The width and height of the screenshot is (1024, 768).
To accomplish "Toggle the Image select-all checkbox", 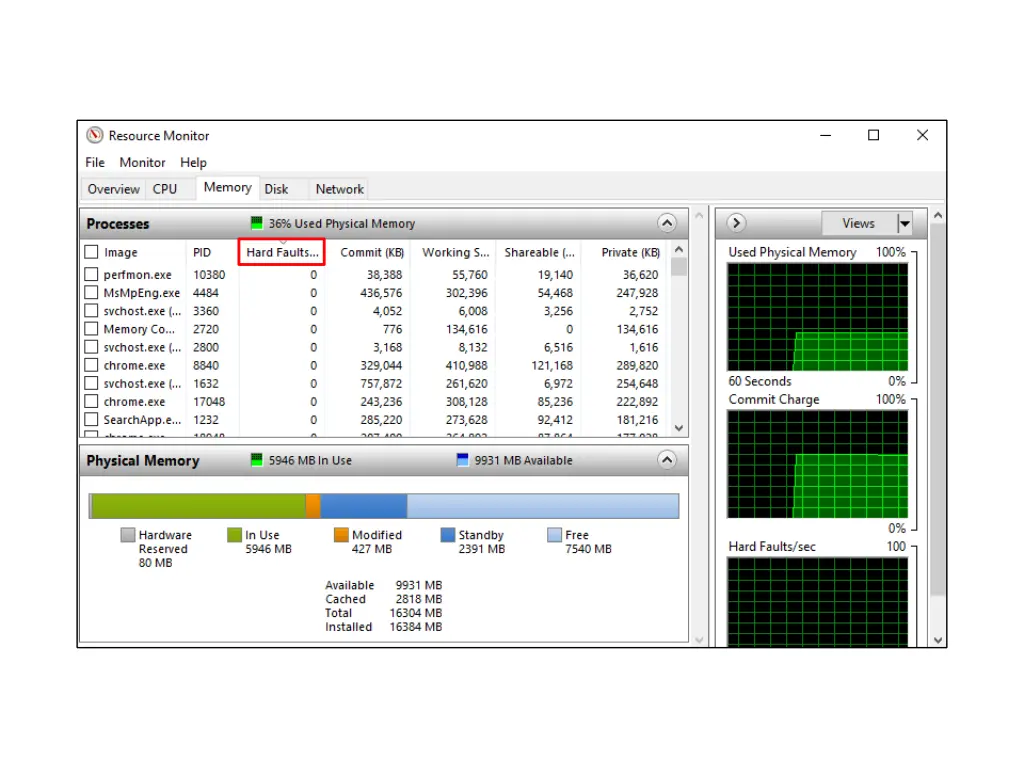I will pos(91,252).
